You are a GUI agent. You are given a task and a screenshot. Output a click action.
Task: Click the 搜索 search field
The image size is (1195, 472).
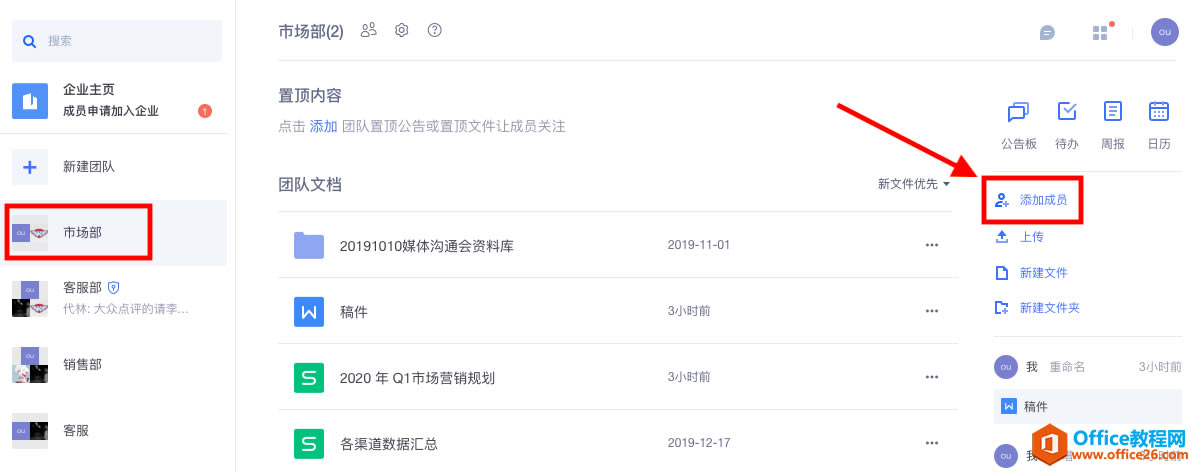pos(117,41)
